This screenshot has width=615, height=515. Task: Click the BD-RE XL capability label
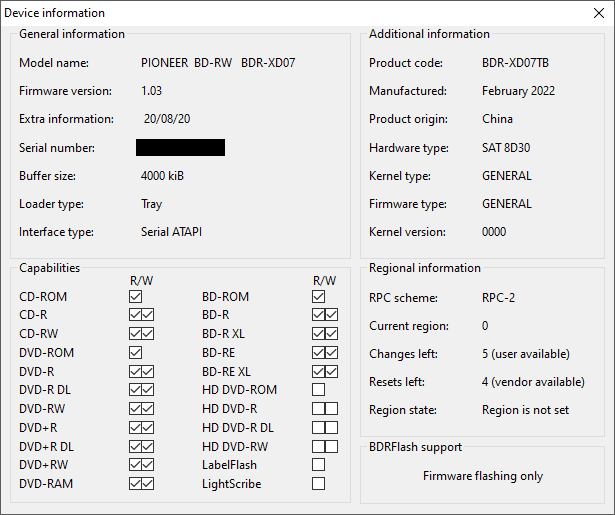(x=226, y=371)
